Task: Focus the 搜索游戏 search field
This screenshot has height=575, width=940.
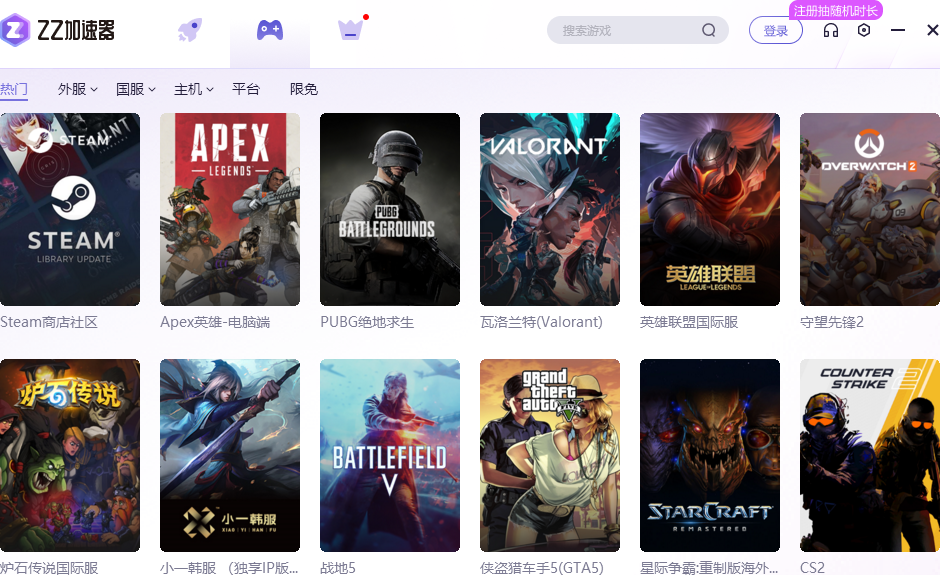Action: (x=625, y=30)
